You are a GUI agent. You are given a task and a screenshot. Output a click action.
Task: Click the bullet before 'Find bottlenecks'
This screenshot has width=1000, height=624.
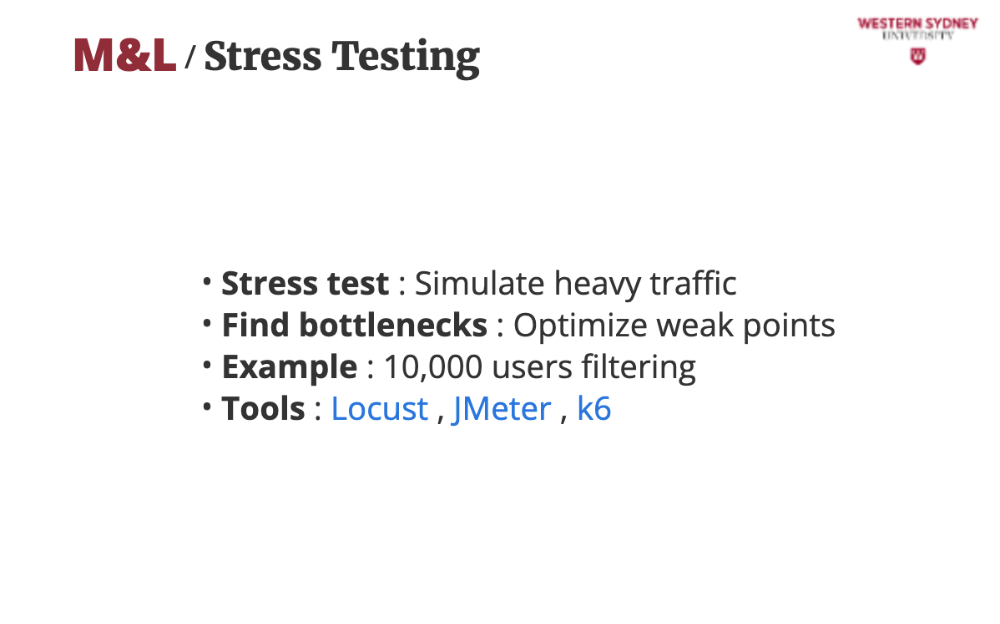tap(207, 323)
